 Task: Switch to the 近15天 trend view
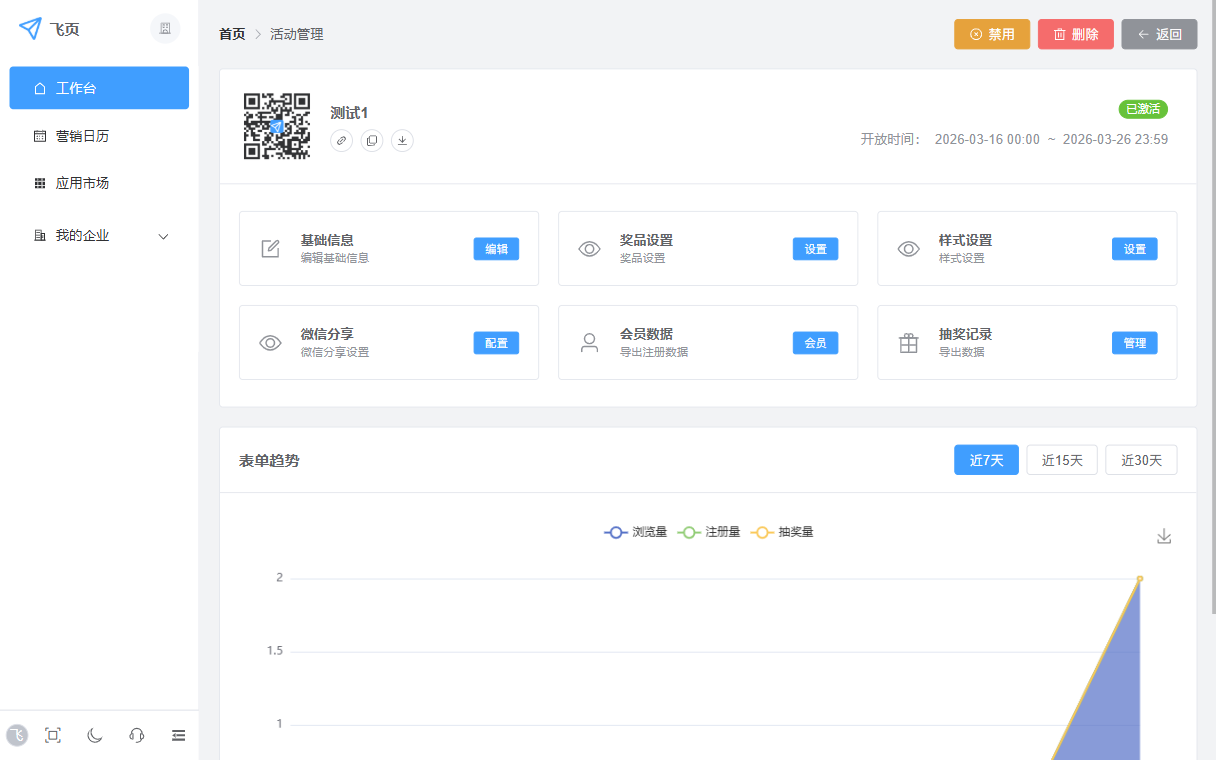point(1061,459)
